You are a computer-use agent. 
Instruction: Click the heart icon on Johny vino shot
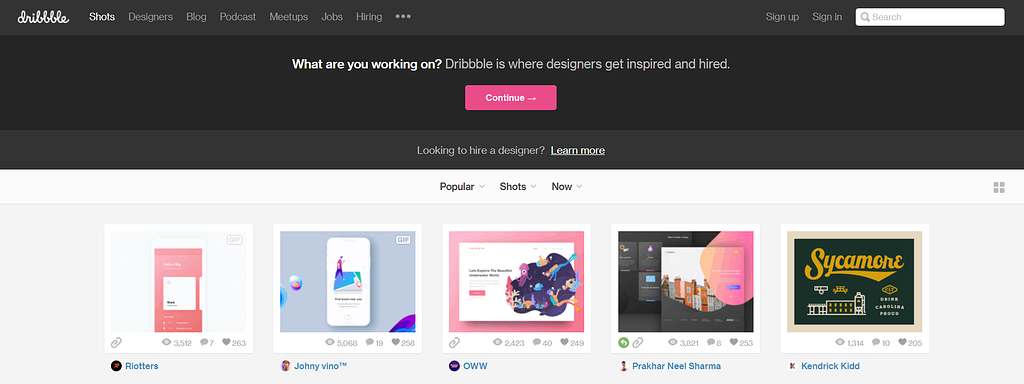point(396,342)
